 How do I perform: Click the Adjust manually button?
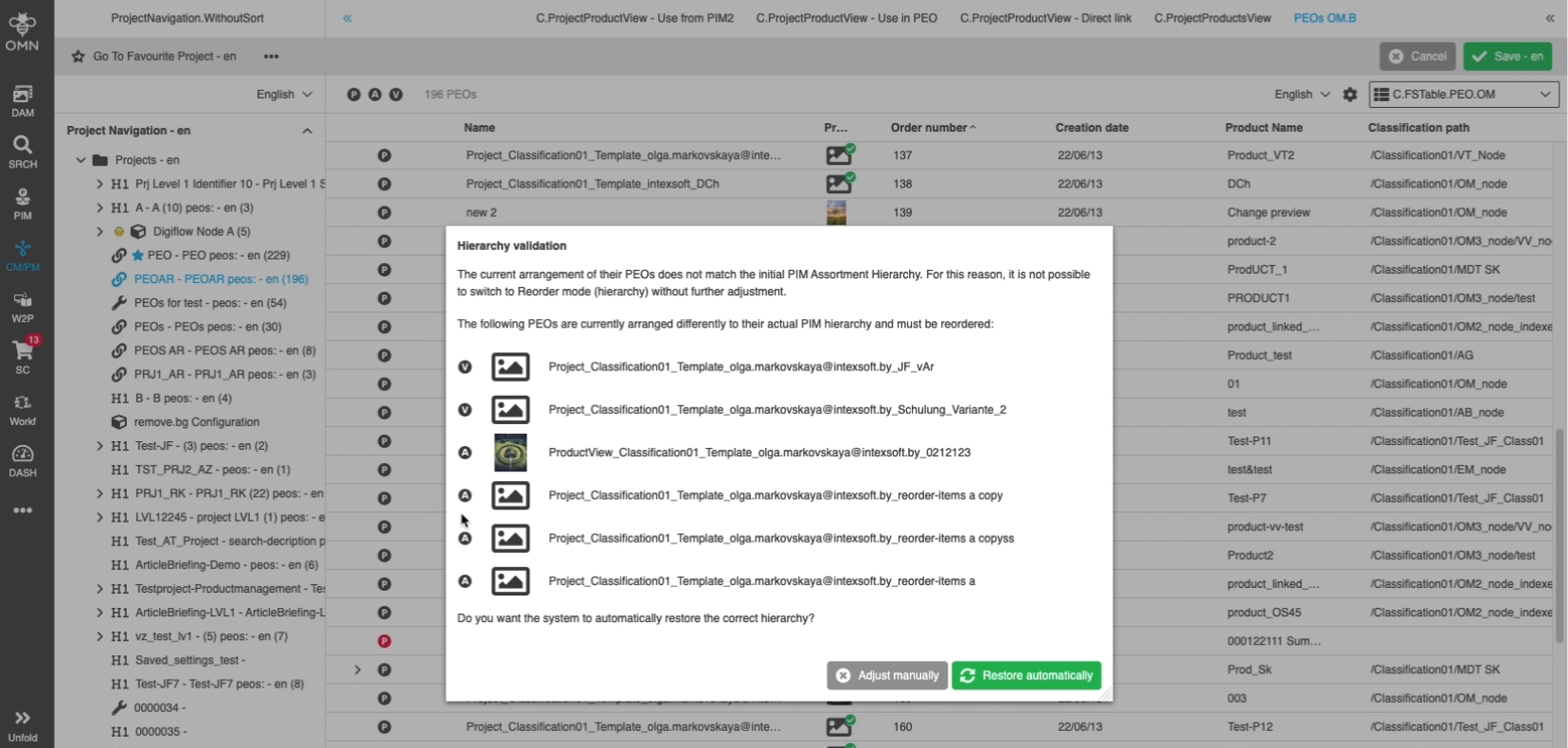(887, 675)
